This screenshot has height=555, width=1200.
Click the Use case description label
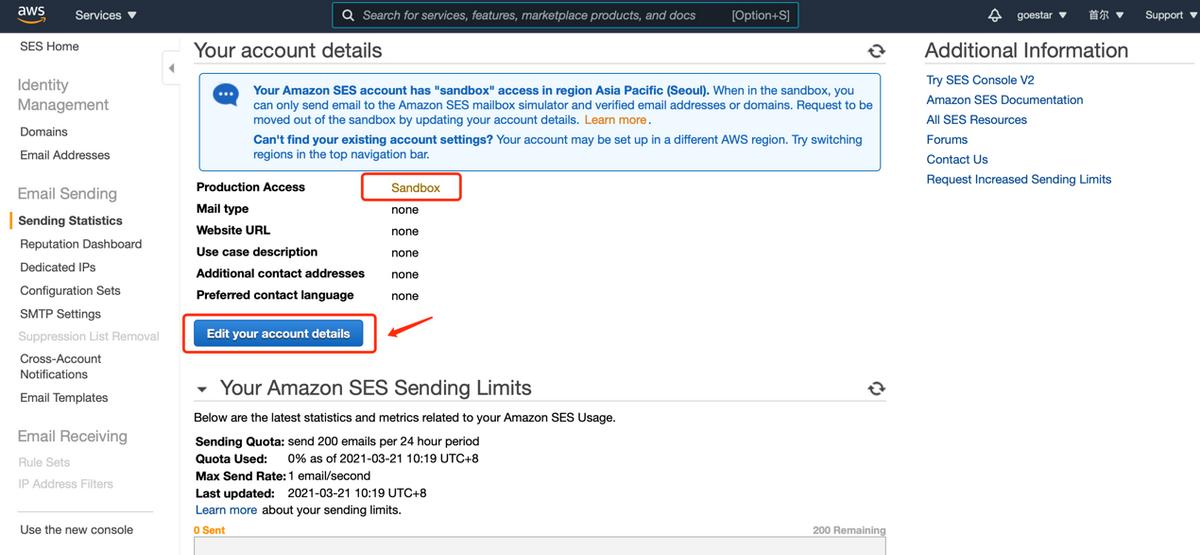pos(257,252)
